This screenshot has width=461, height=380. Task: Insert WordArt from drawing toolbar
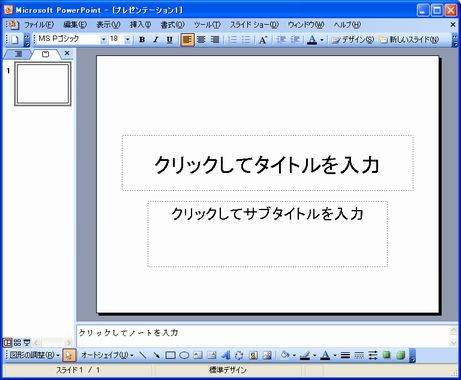coord(226,355)
